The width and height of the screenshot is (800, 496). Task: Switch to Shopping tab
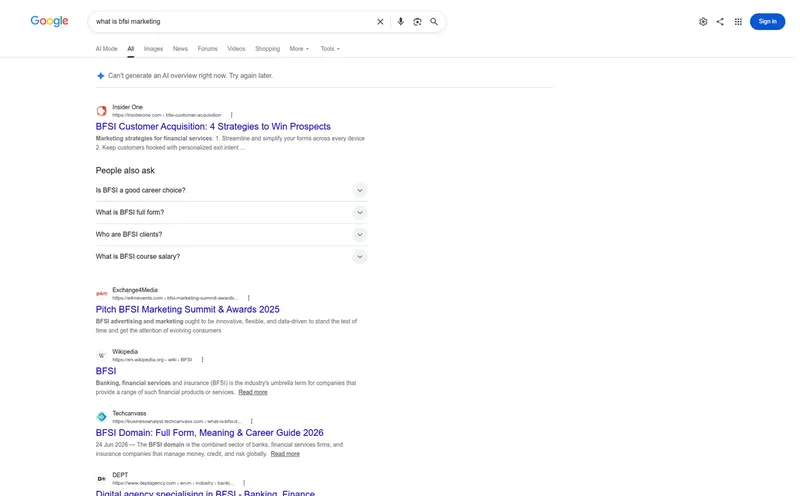click(x=267, y=48)
